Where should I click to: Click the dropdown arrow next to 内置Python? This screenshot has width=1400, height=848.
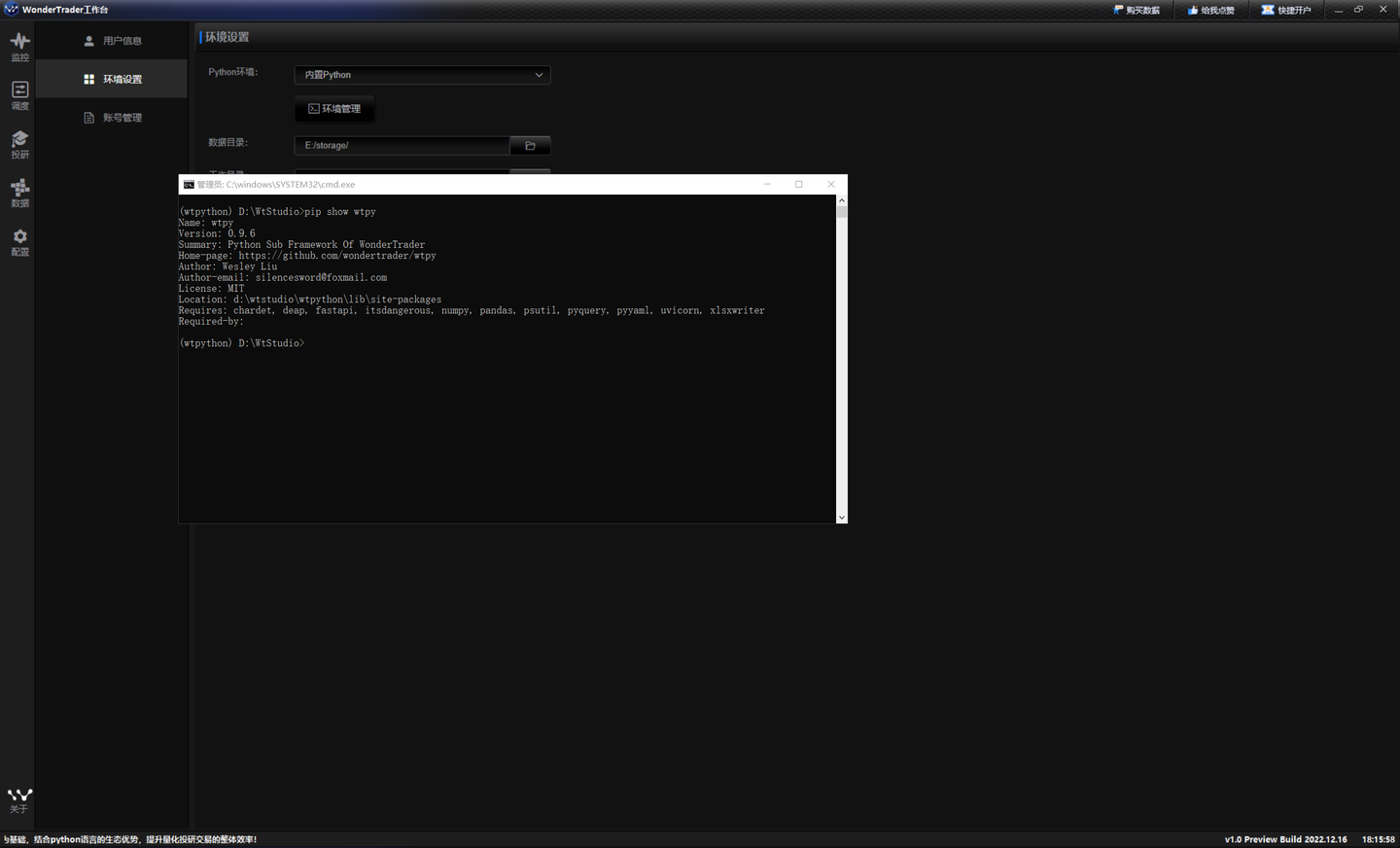(539, 75)
